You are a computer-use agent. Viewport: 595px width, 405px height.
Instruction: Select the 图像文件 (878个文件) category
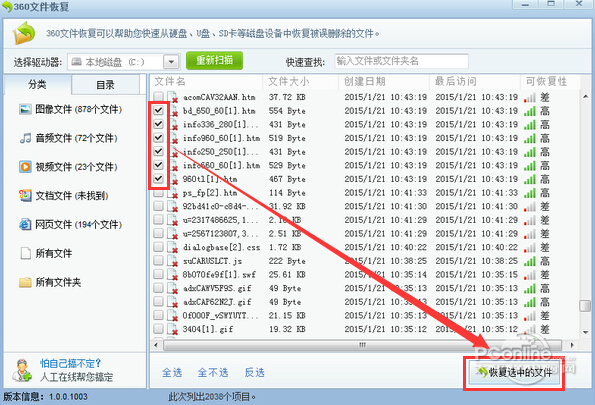pyautogui.click(x=70, y=110)
